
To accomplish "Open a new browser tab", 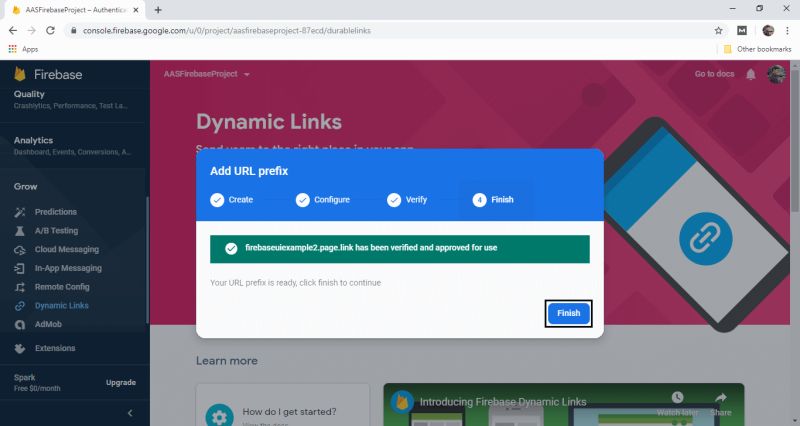I will click(x=158, y=10).
